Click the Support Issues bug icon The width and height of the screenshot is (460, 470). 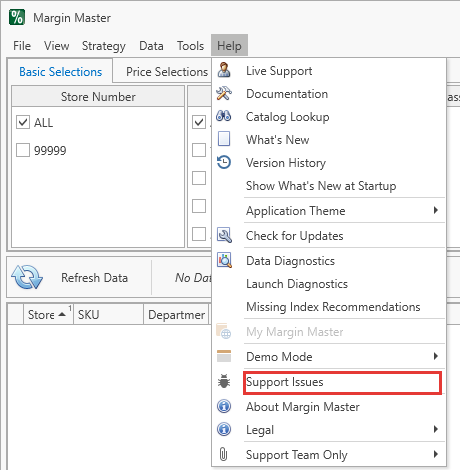tap(224, 381)
